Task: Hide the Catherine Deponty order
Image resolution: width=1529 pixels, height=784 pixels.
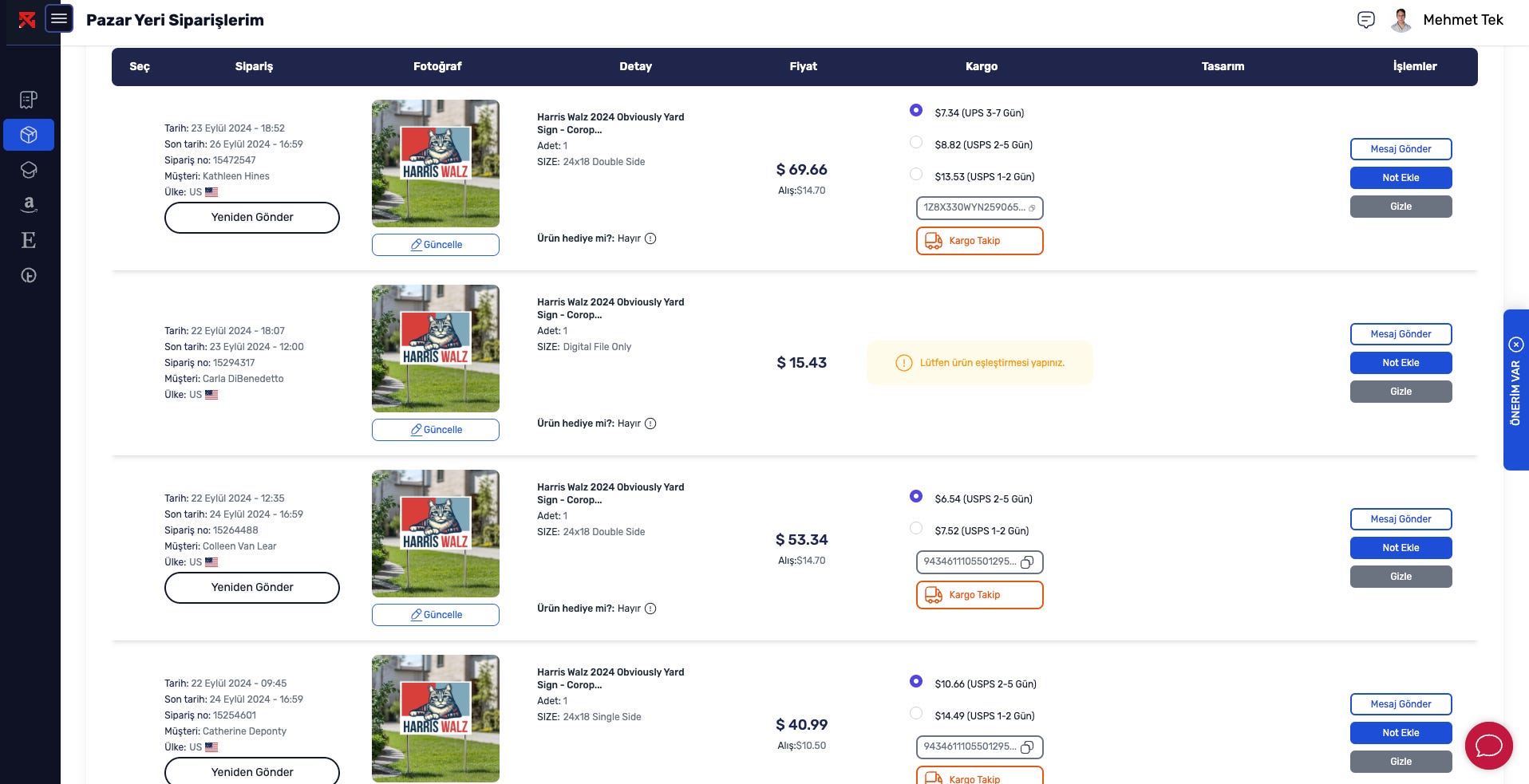Action: click(x=1401, y=762)
